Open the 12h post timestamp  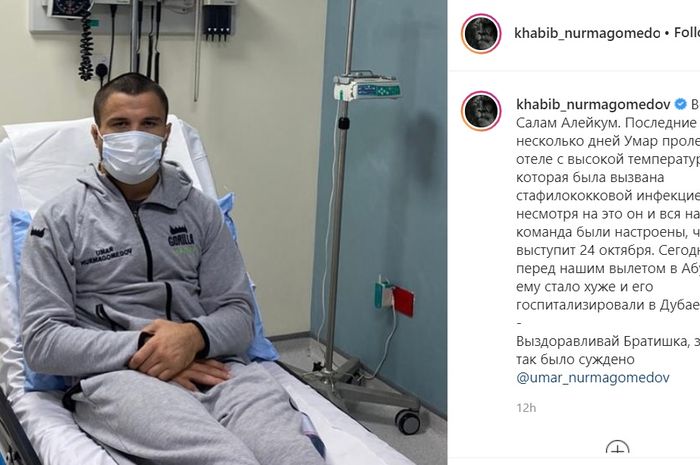pyautogui.click(x=526, y=407)
